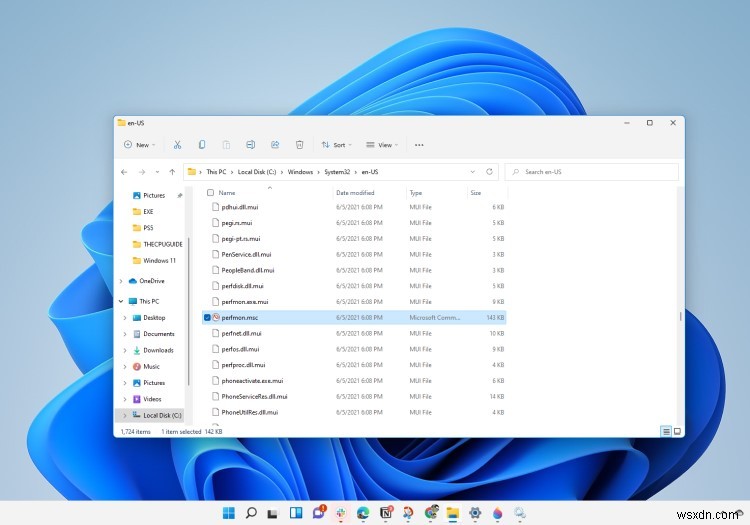This screenshot has height=525, width=750.
Task: Click the Cut scissors icon
Action: click(x=177, y=145)
